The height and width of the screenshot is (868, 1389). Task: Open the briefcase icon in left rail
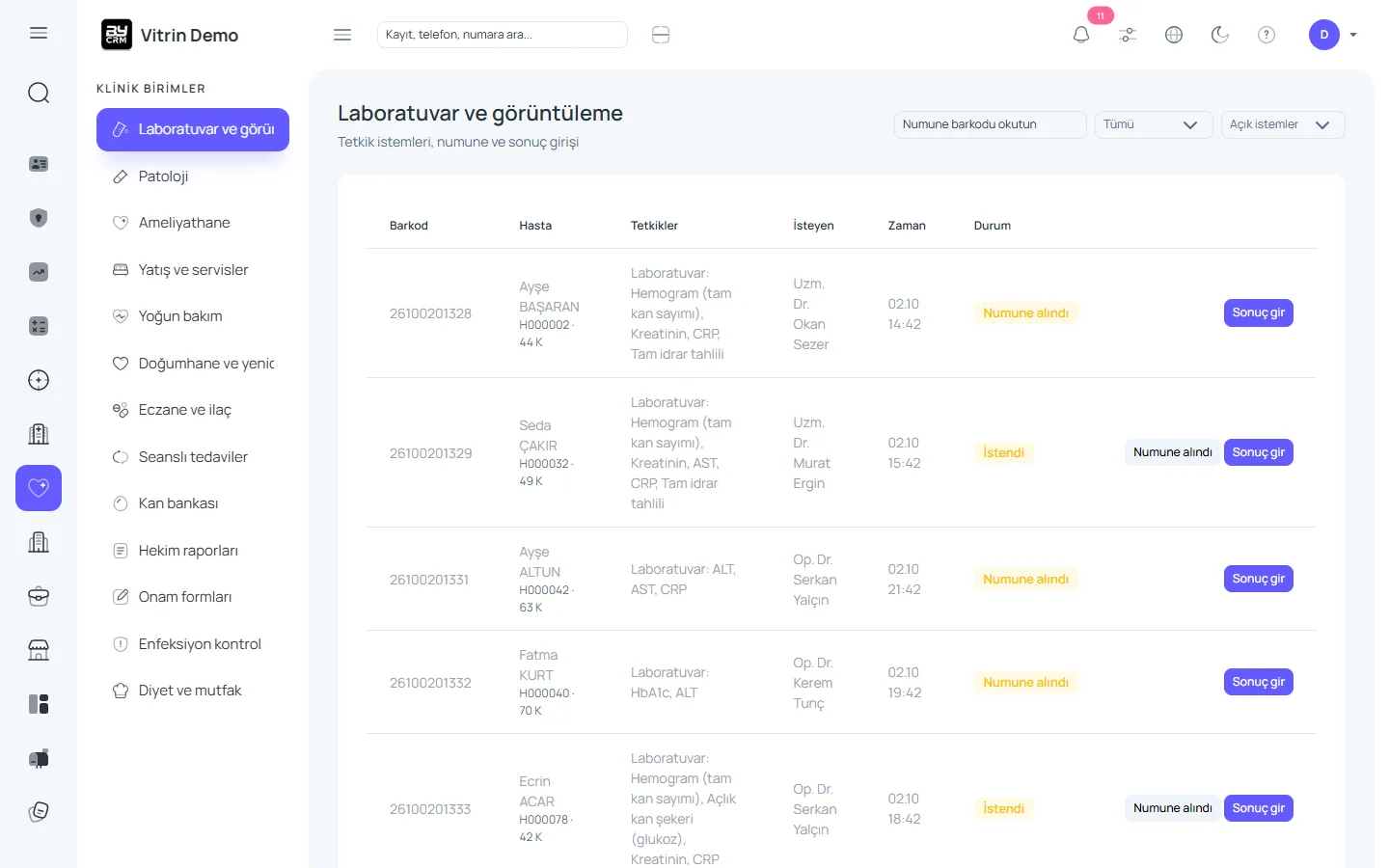pos(39,596)
